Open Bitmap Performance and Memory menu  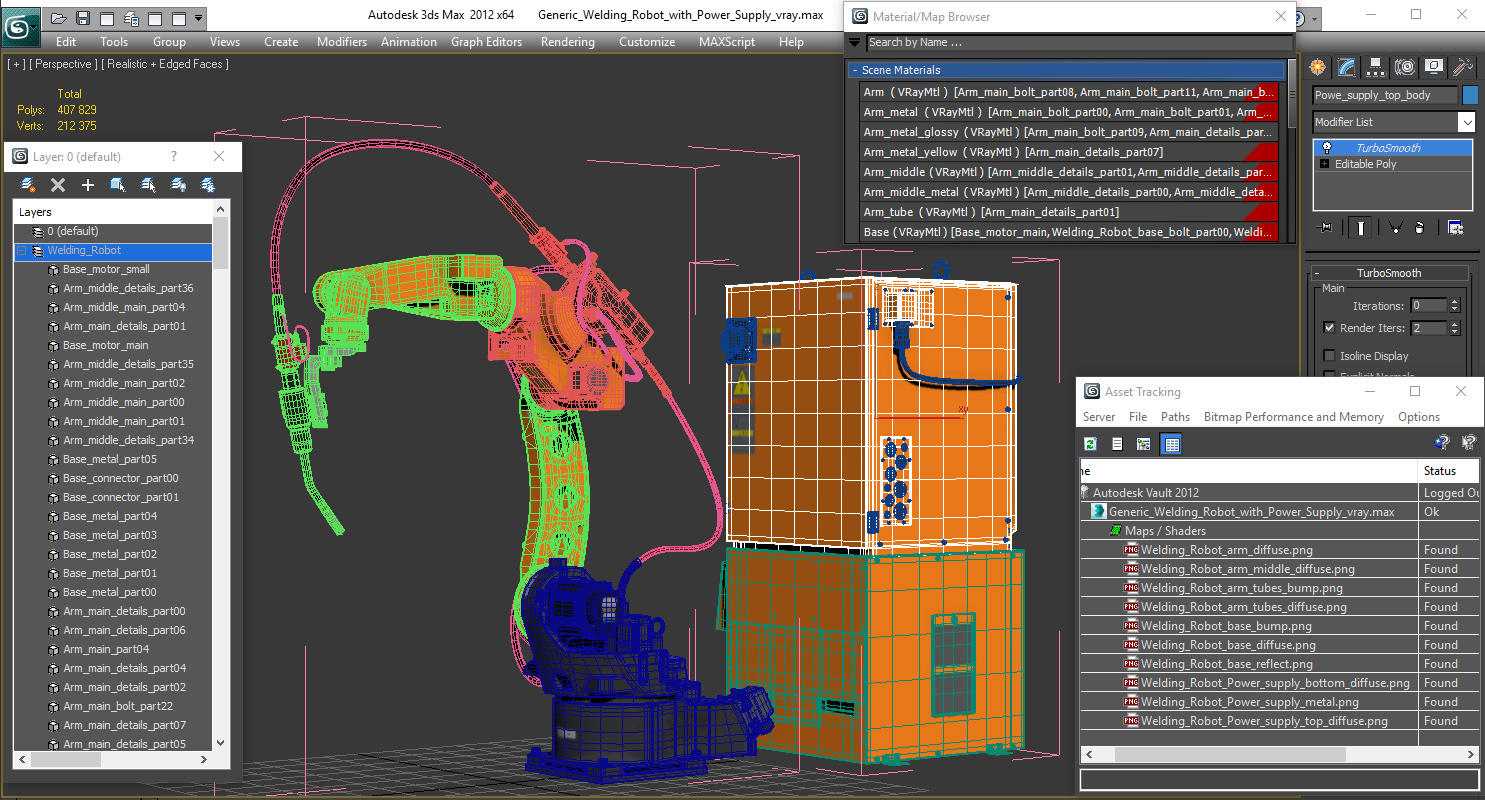(x=1293, y=417)
